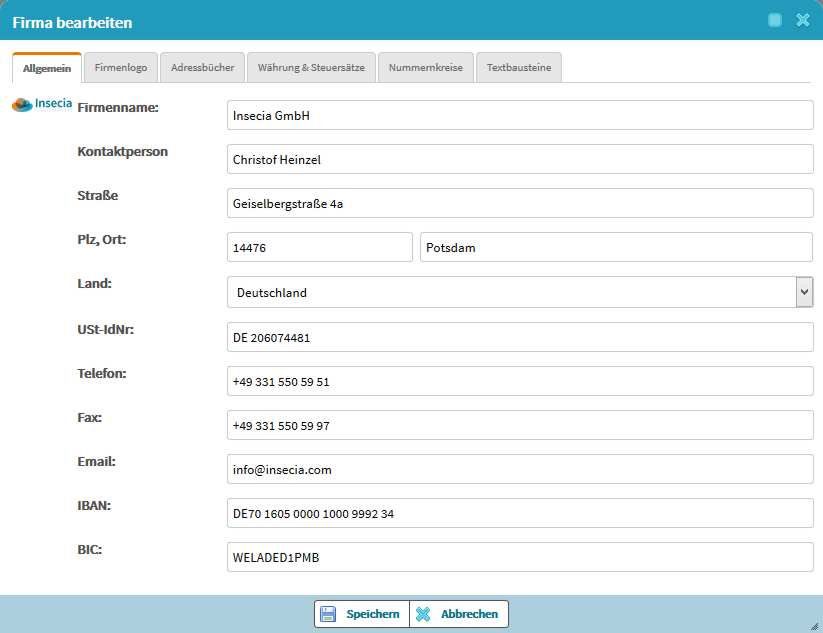
Task: Open the Textbausteine tab
Action: coord(519,68)
